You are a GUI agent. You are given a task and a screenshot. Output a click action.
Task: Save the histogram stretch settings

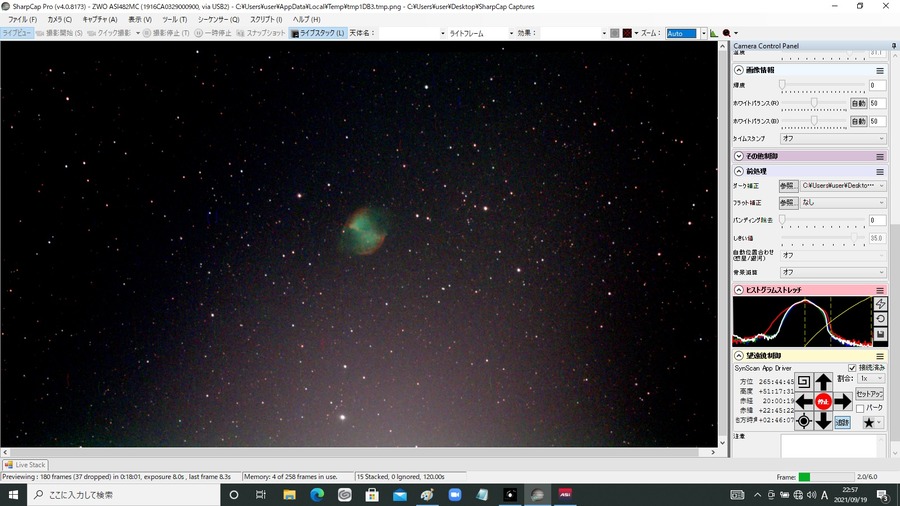[x=880, y=334]
